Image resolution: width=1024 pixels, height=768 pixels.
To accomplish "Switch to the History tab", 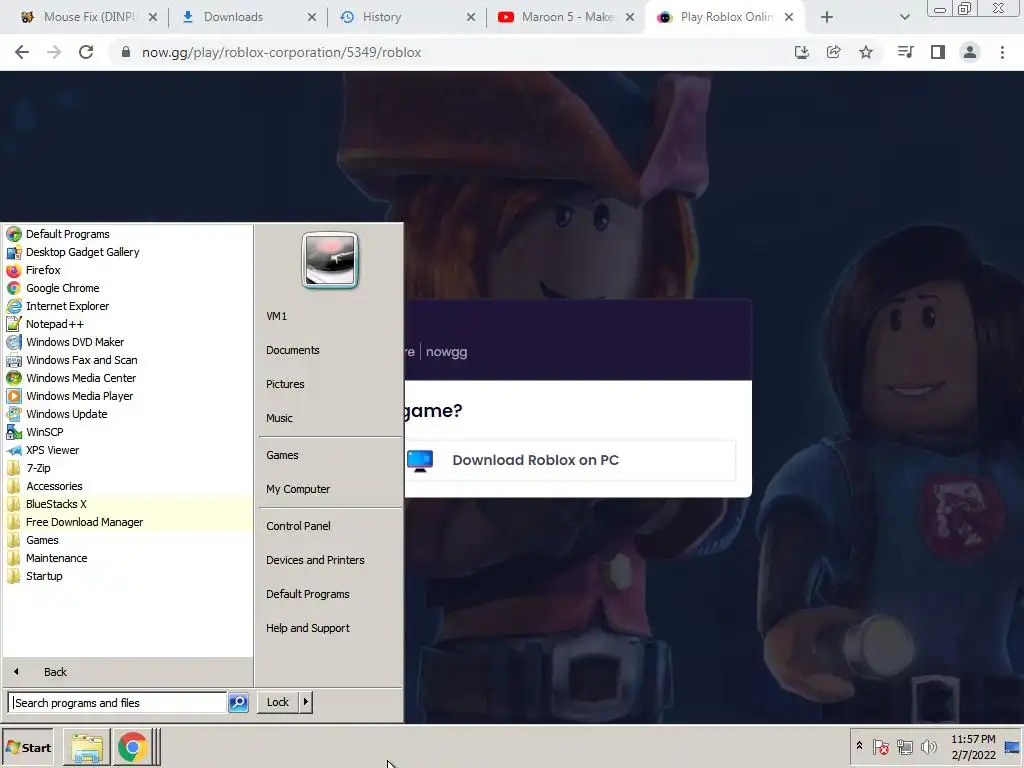I will tap(408, 17).
